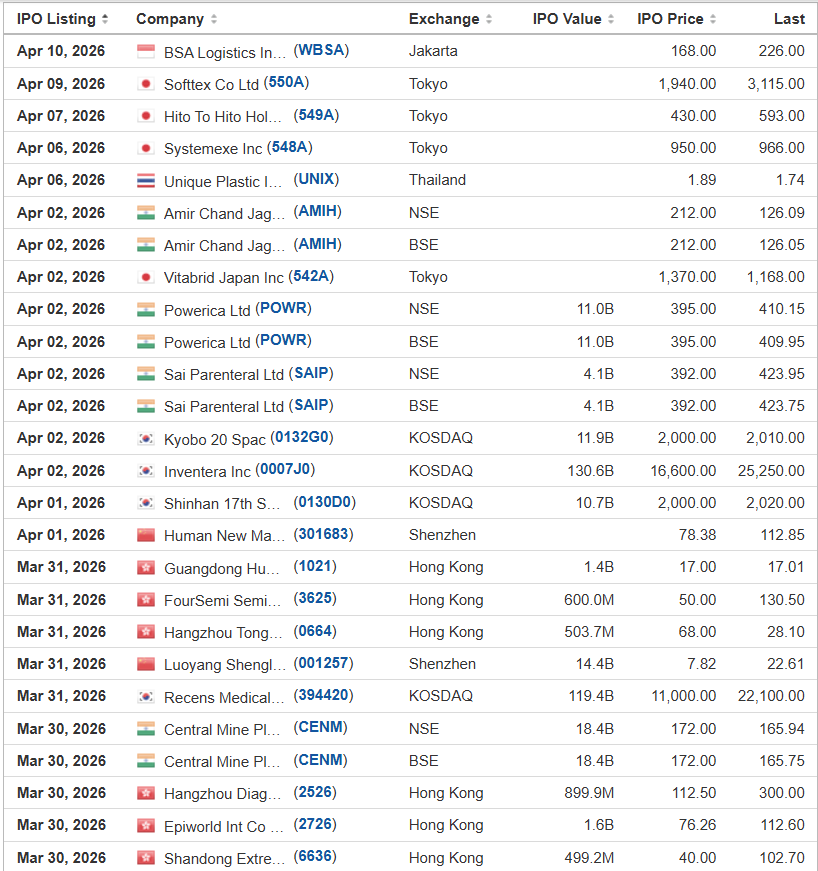Viewport: 818px width, 871px height.
Task: Sort by IPO Value column header
Action: (573, 19)
